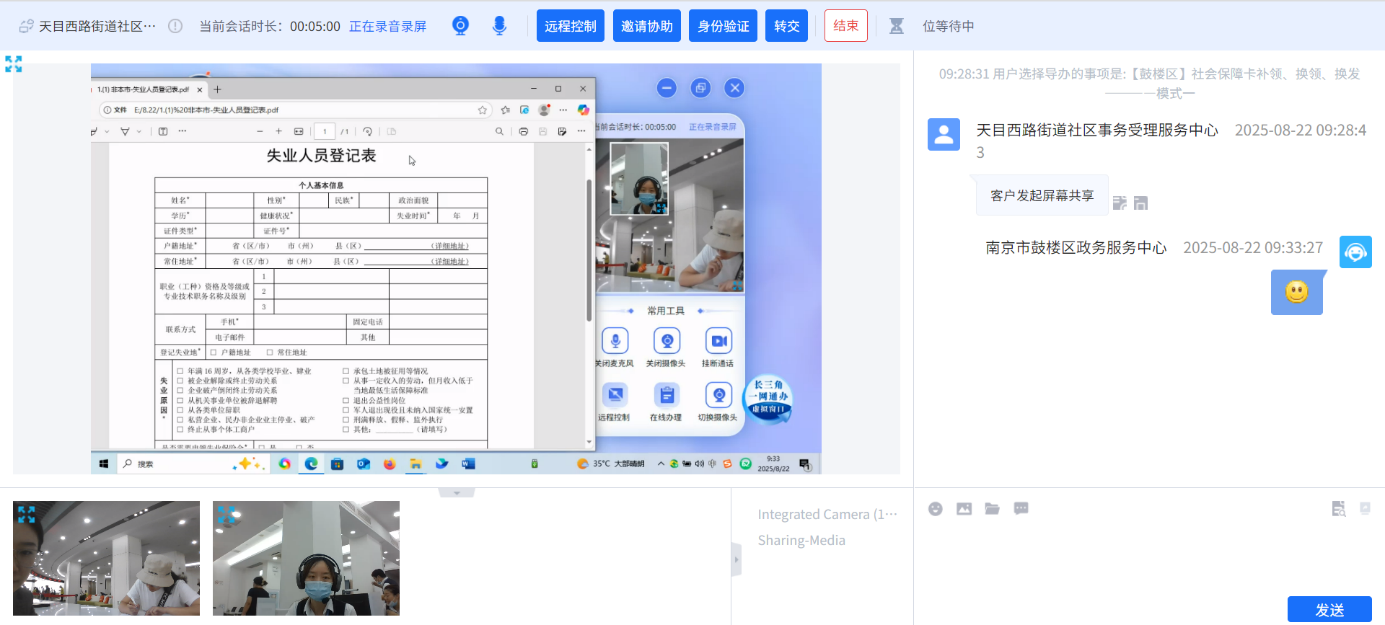Click the second video thumbnail with the masked agent
This screenshot has height=625, width=1385.
click(306, 558)
